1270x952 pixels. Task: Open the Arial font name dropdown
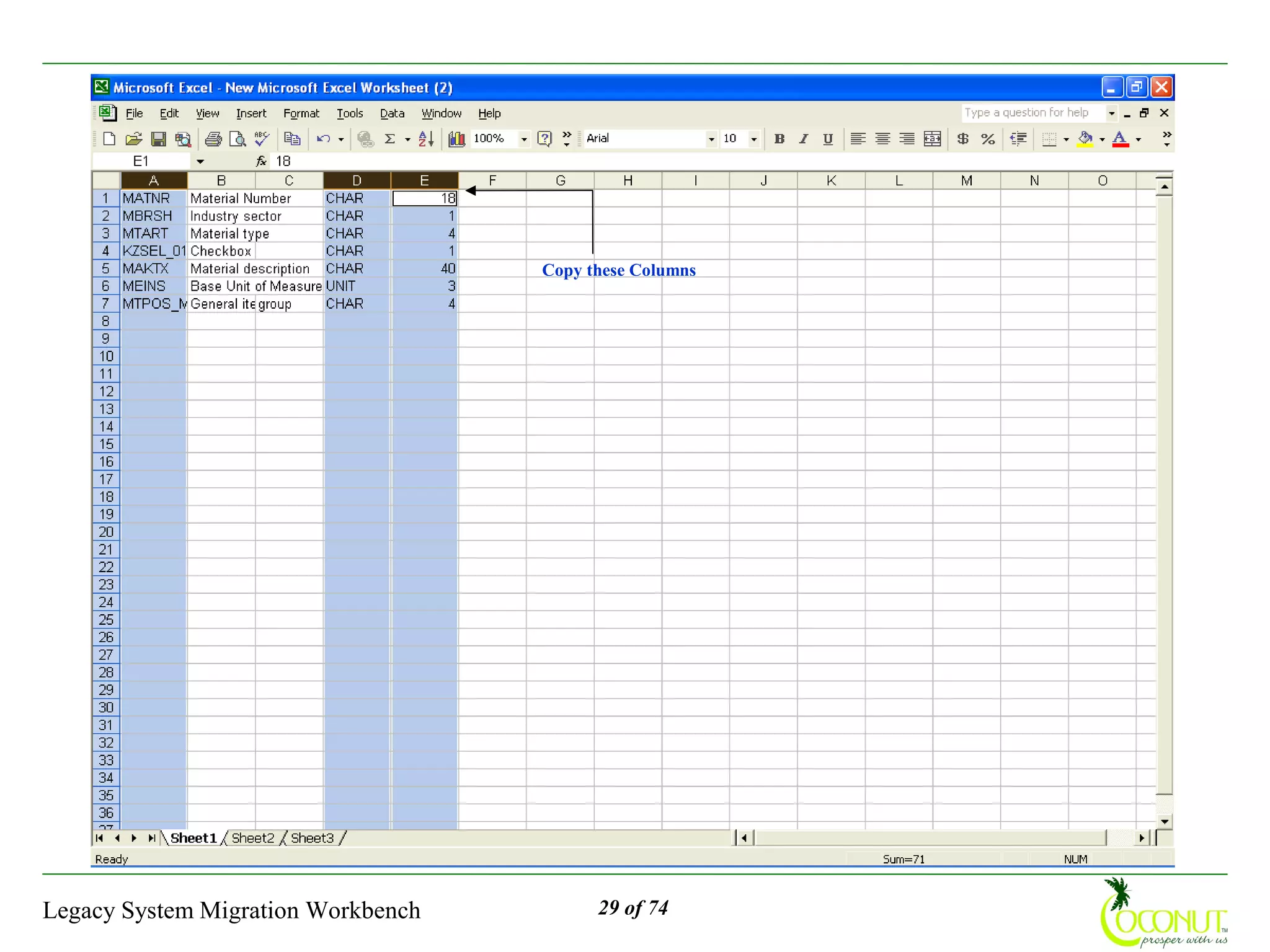coord(711,139)
